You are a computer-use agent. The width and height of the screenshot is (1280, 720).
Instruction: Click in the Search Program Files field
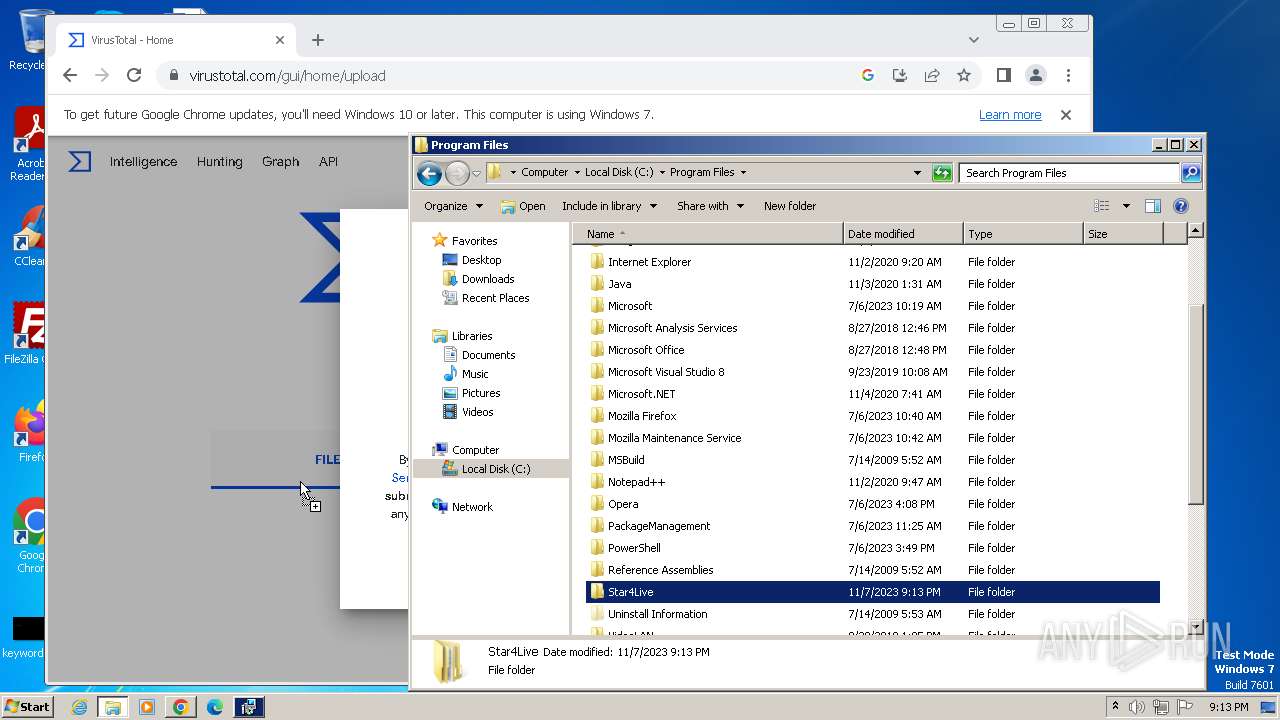(x=1069, y=173)
